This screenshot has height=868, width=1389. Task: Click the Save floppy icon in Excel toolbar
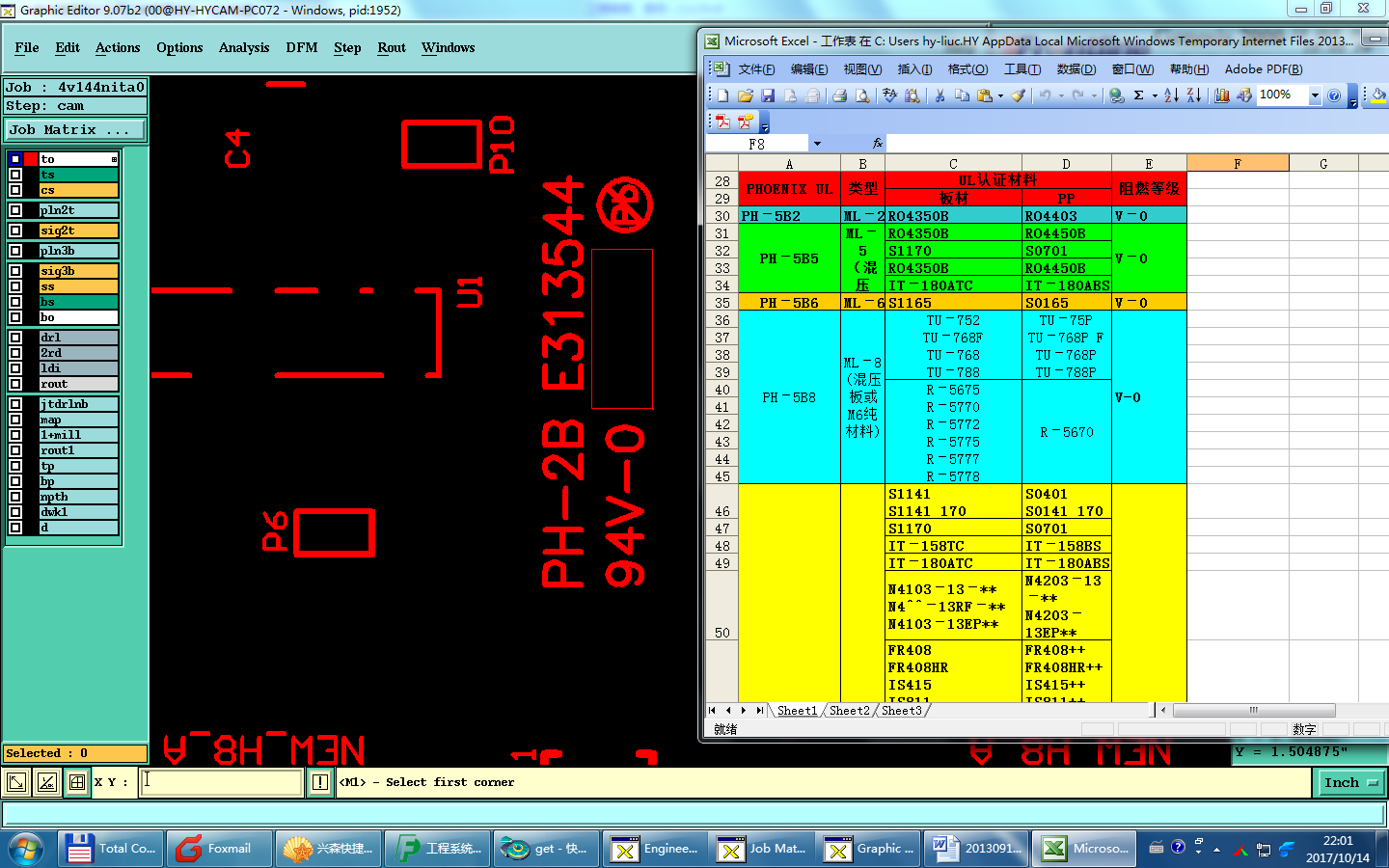point(768,95)
